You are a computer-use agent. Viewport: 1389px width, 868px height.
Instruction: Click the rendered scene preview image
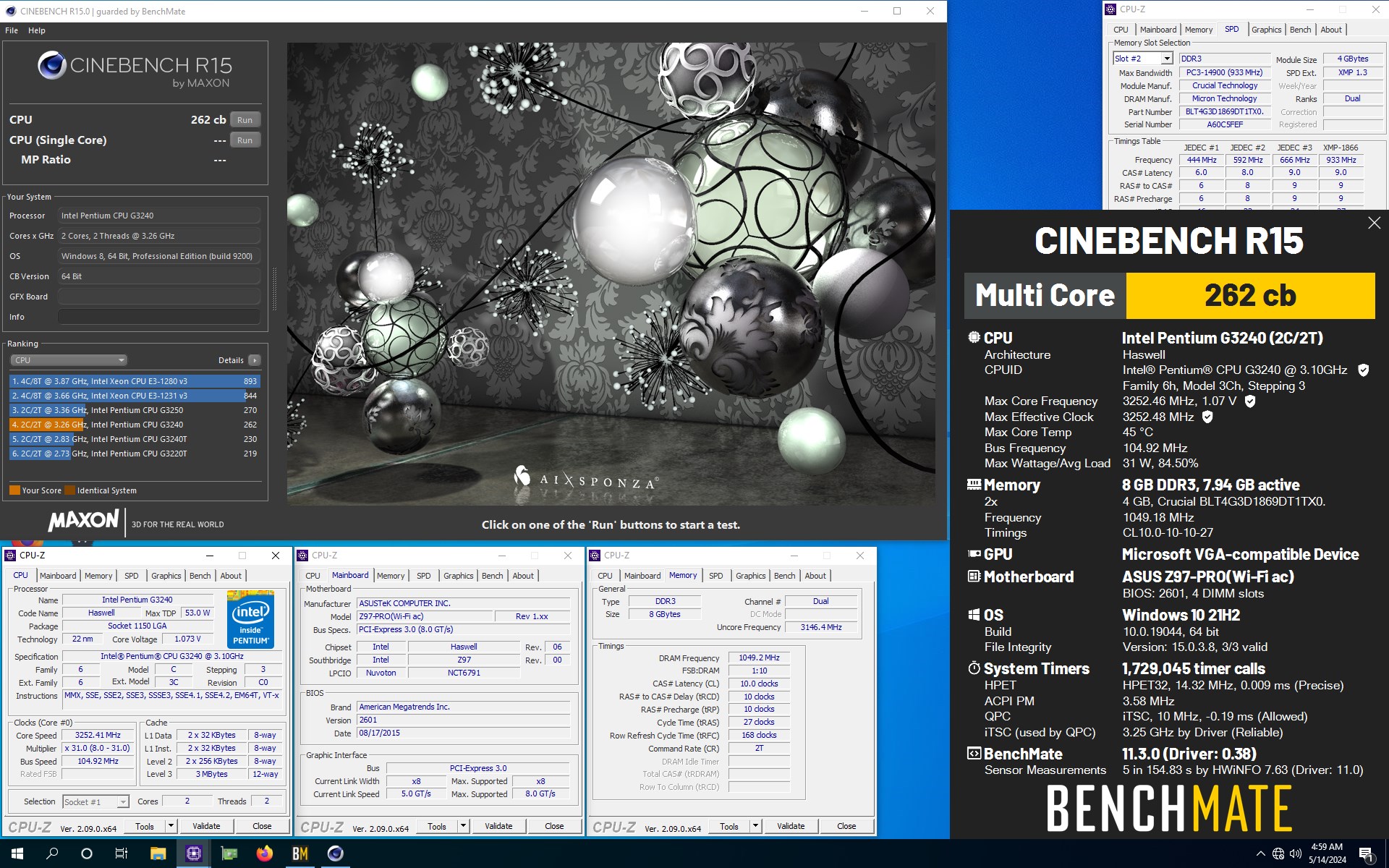611,274
